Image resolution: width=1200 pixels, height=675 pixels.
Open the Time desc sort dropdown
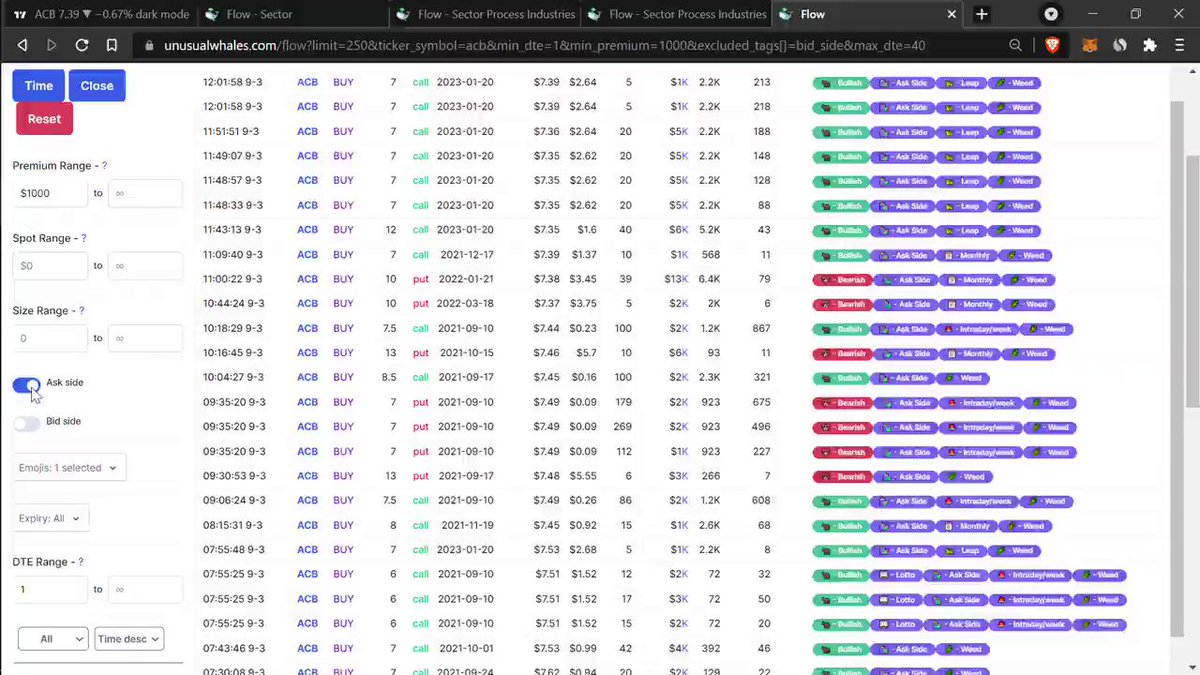tap(129, 638)
